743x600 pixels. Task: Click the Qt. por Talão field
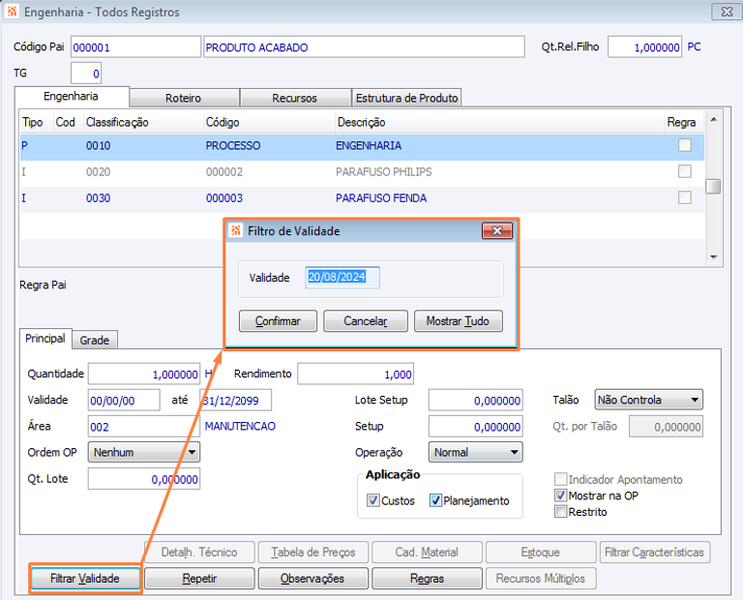click(x=666, y=427)
